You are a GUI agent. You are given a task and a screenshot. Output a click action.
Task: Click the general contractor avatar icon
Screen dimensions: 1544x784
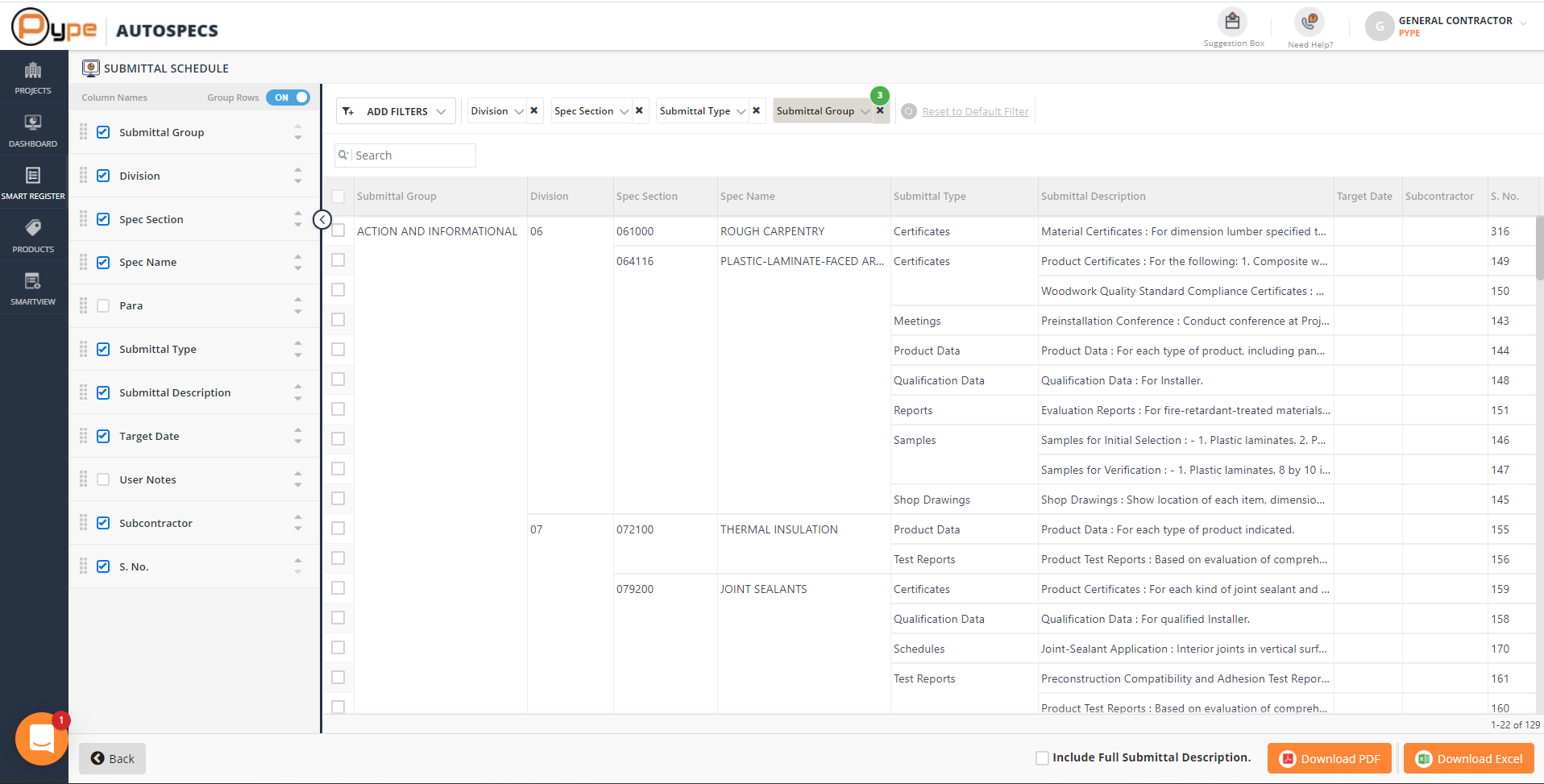click(x=1380, y=27)
